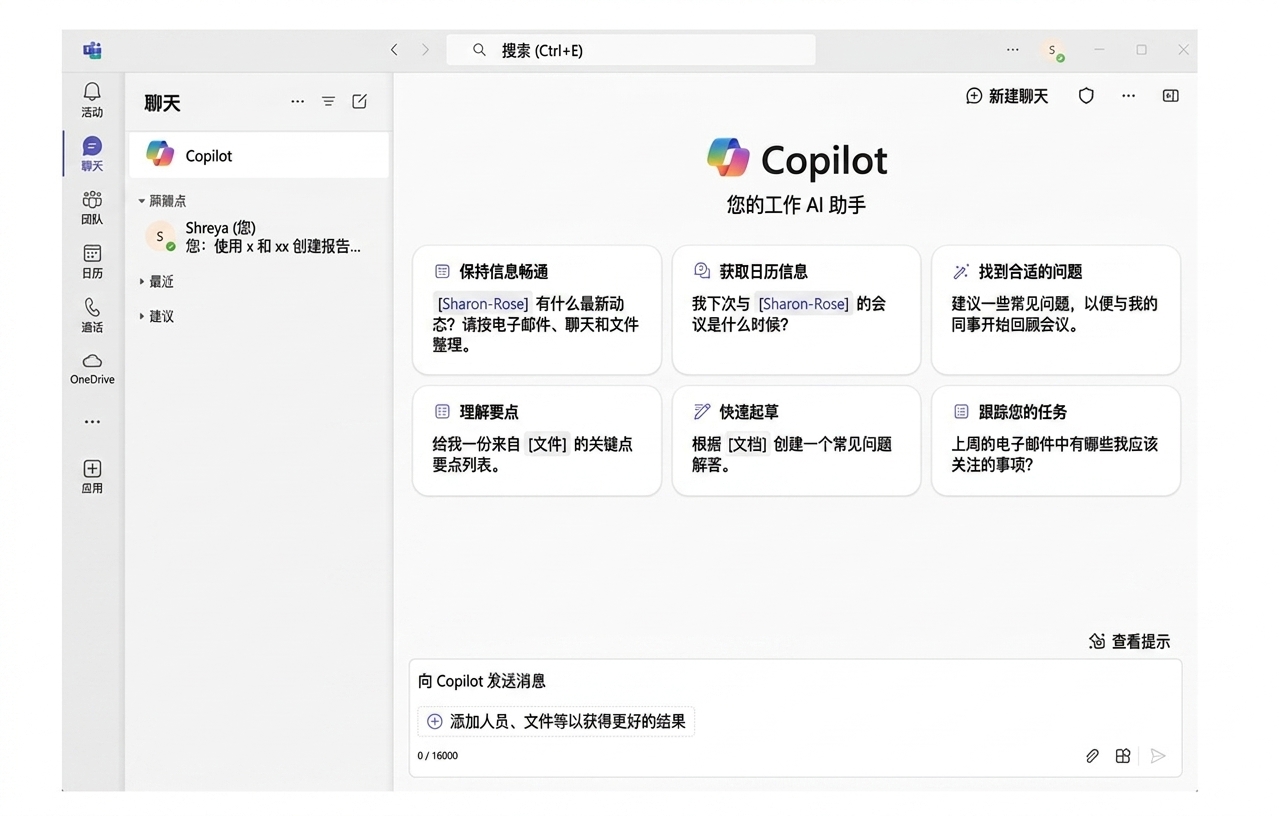Click the 聊天 heading in chat pane
Image resolution: width=1279 pixels, height=816 pixels.
pyautogui.click(x=162, y=103)
